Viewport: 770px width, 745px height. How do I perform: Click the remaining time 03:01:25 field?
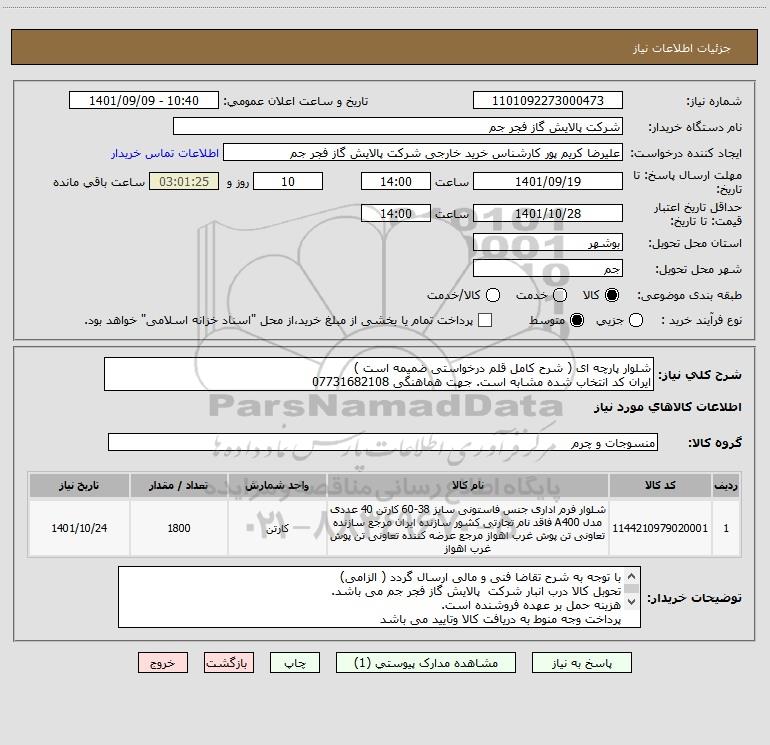point(184,181)
